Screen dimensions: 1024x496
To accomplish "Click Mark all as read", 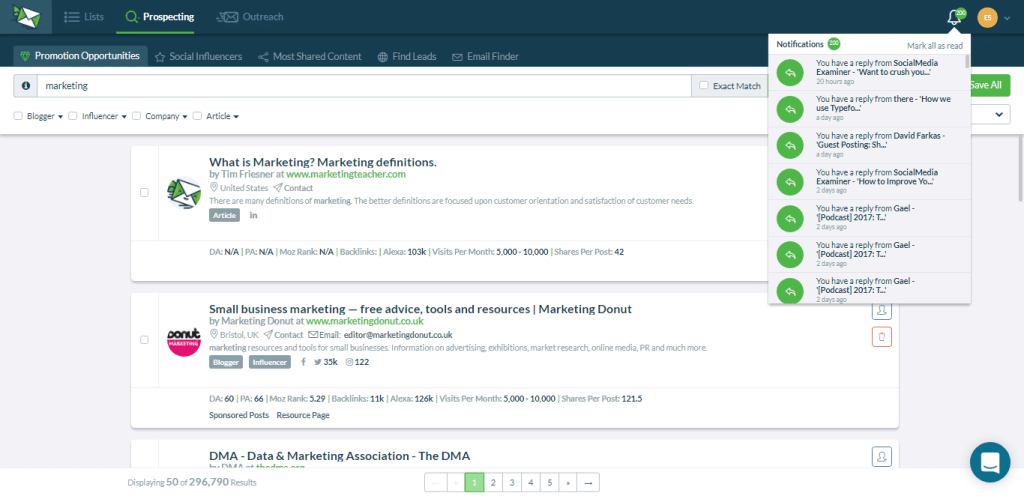I will pos(935,46).
